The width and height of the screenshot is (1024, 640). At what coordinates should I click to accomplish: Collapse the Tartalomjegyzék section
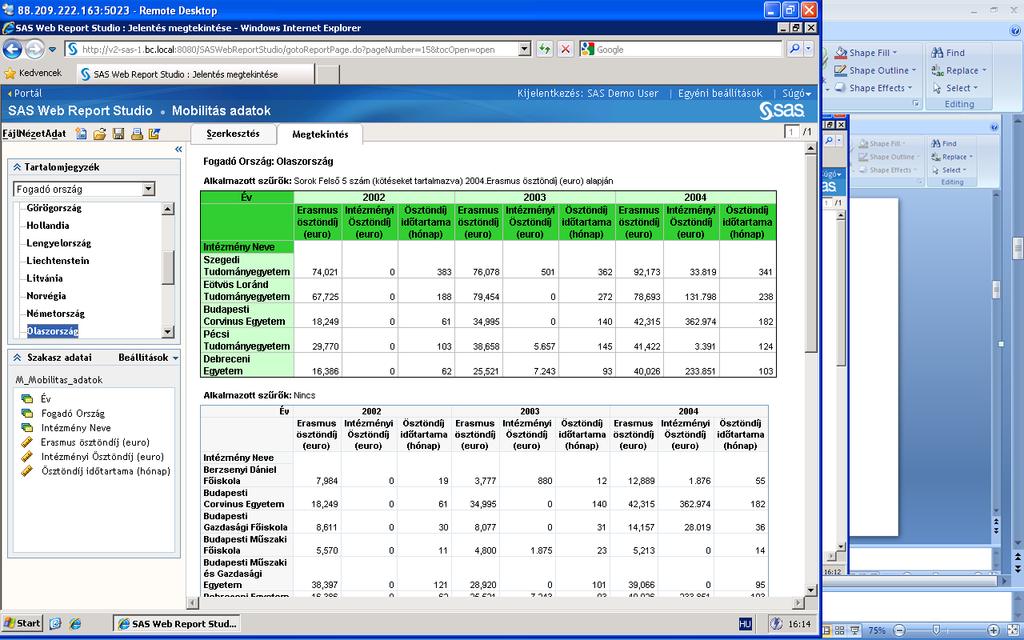tap(18, 167)
